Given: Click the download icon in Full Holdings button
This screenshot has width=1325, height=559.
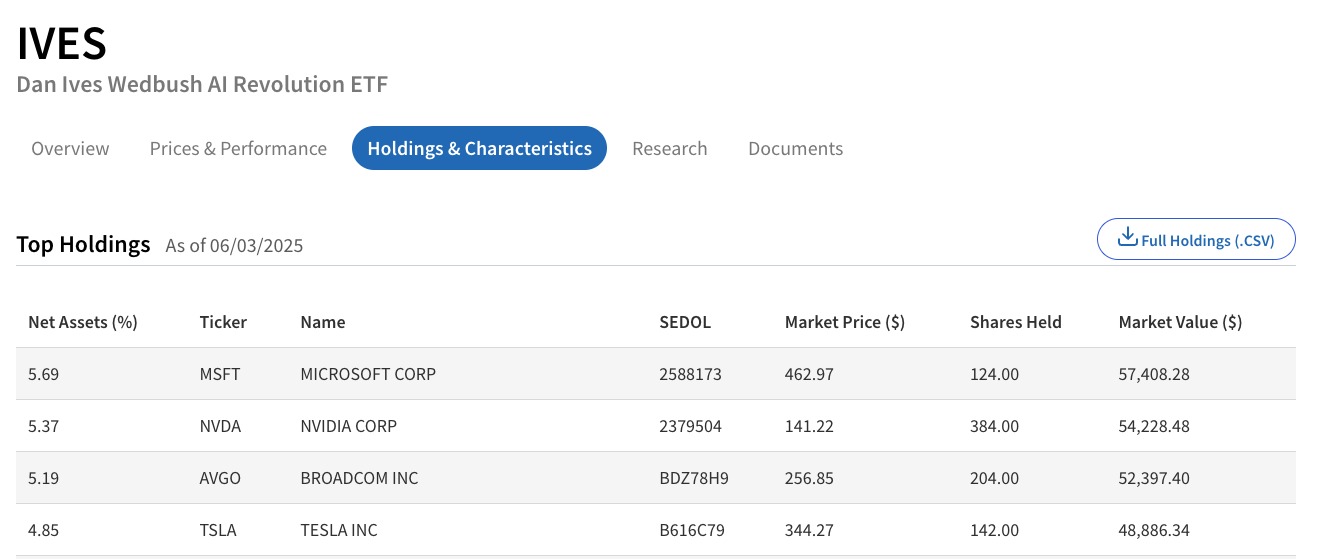Looking at the screenshot, I should (1127, 239).
